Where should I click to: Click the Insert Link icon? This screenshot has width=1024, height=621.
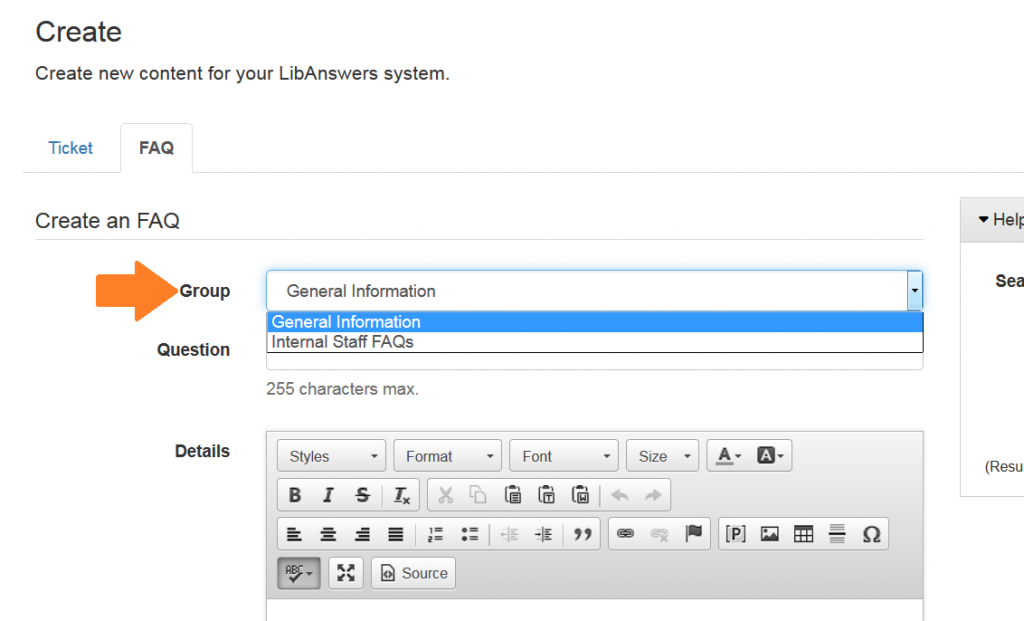pos(623,533)
